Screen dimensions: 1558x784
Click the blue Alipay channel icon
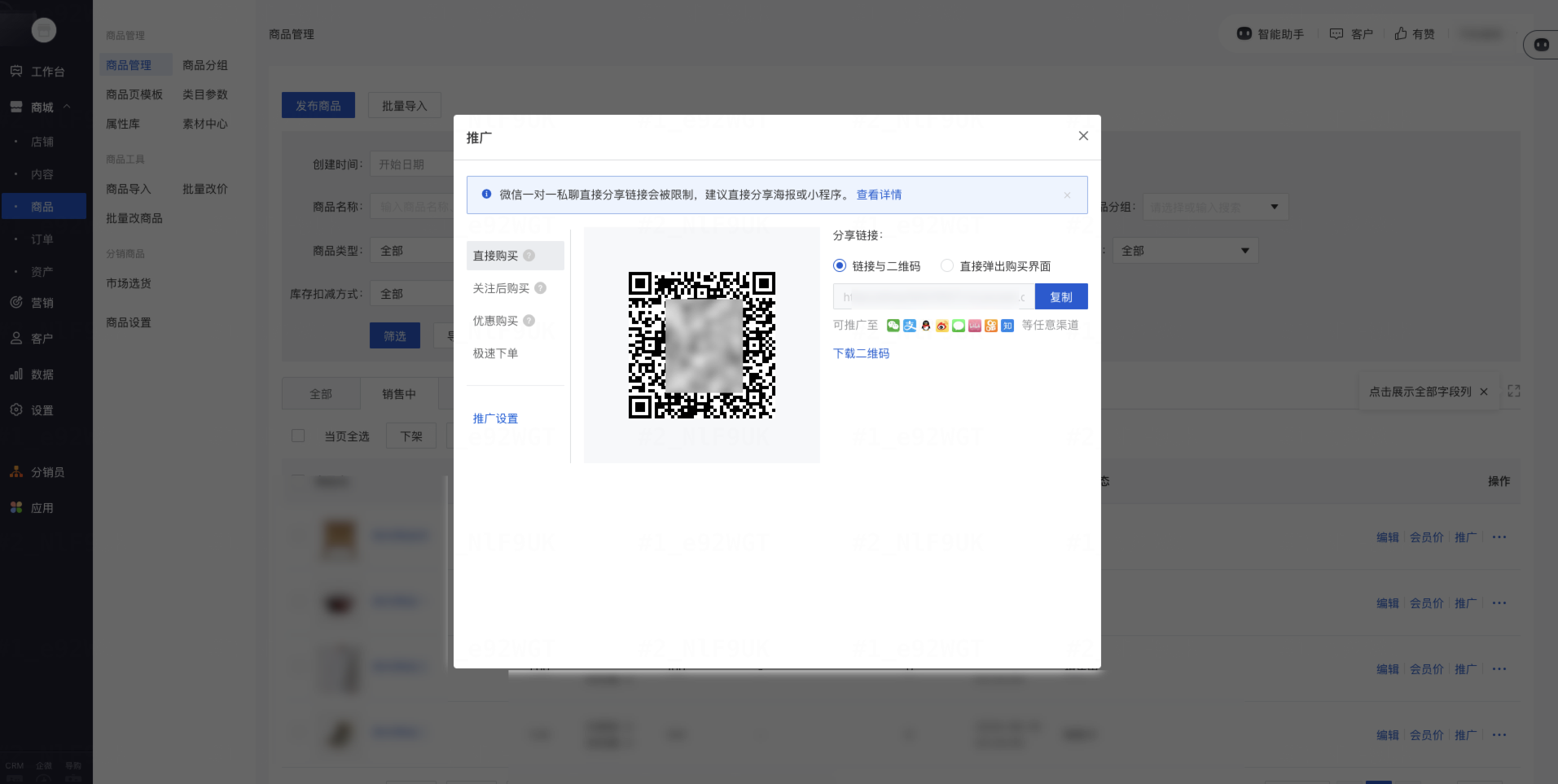pyautogui.click(x=910, y=326)
